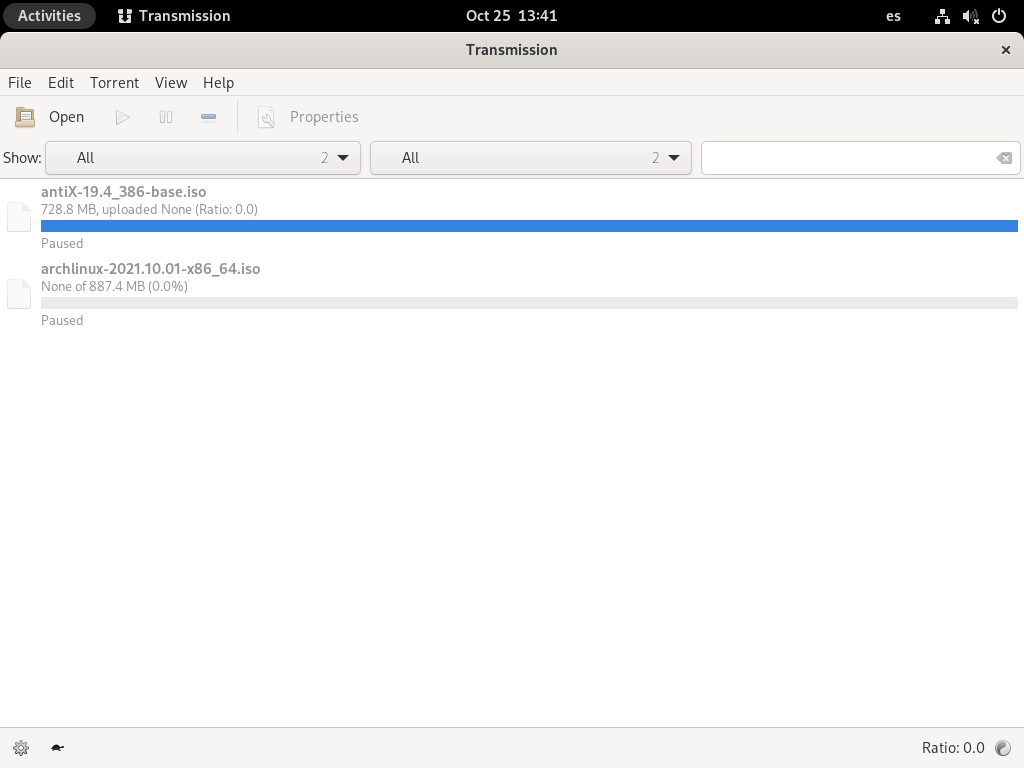Click the empty progress bar of archlinux torrent
The width and height of the screenshot is (1024, 768).
tap(529, 303)
